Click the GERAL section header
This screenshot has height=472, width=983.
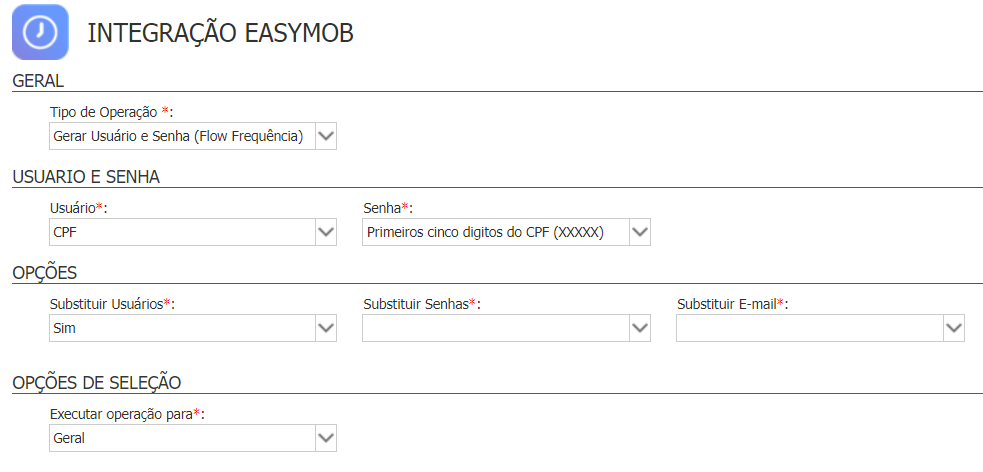pos(38,81)
